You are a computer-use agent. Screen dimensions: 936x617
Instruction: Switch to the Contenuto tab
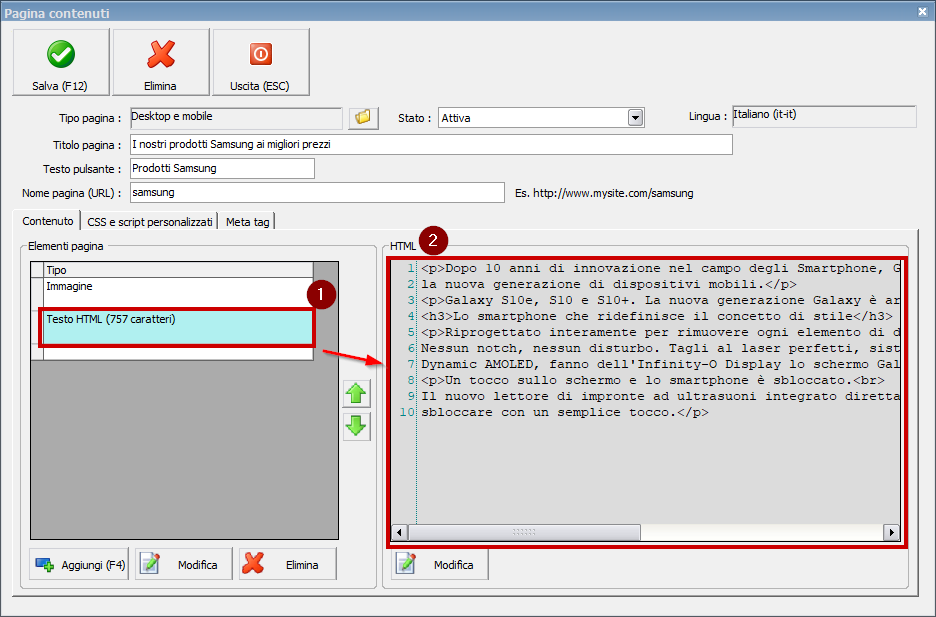(48, 221)
